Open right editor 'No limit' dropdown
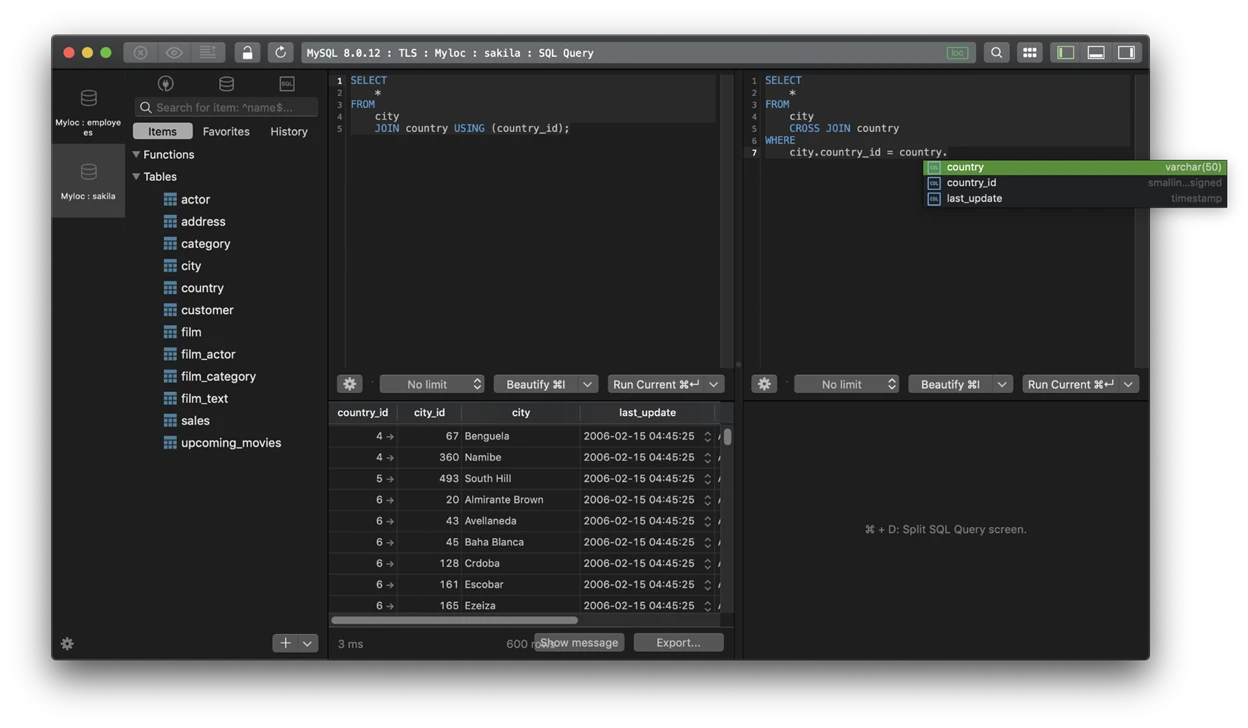This screenshot has width=1248, height=728. click(x=846, y=384)
